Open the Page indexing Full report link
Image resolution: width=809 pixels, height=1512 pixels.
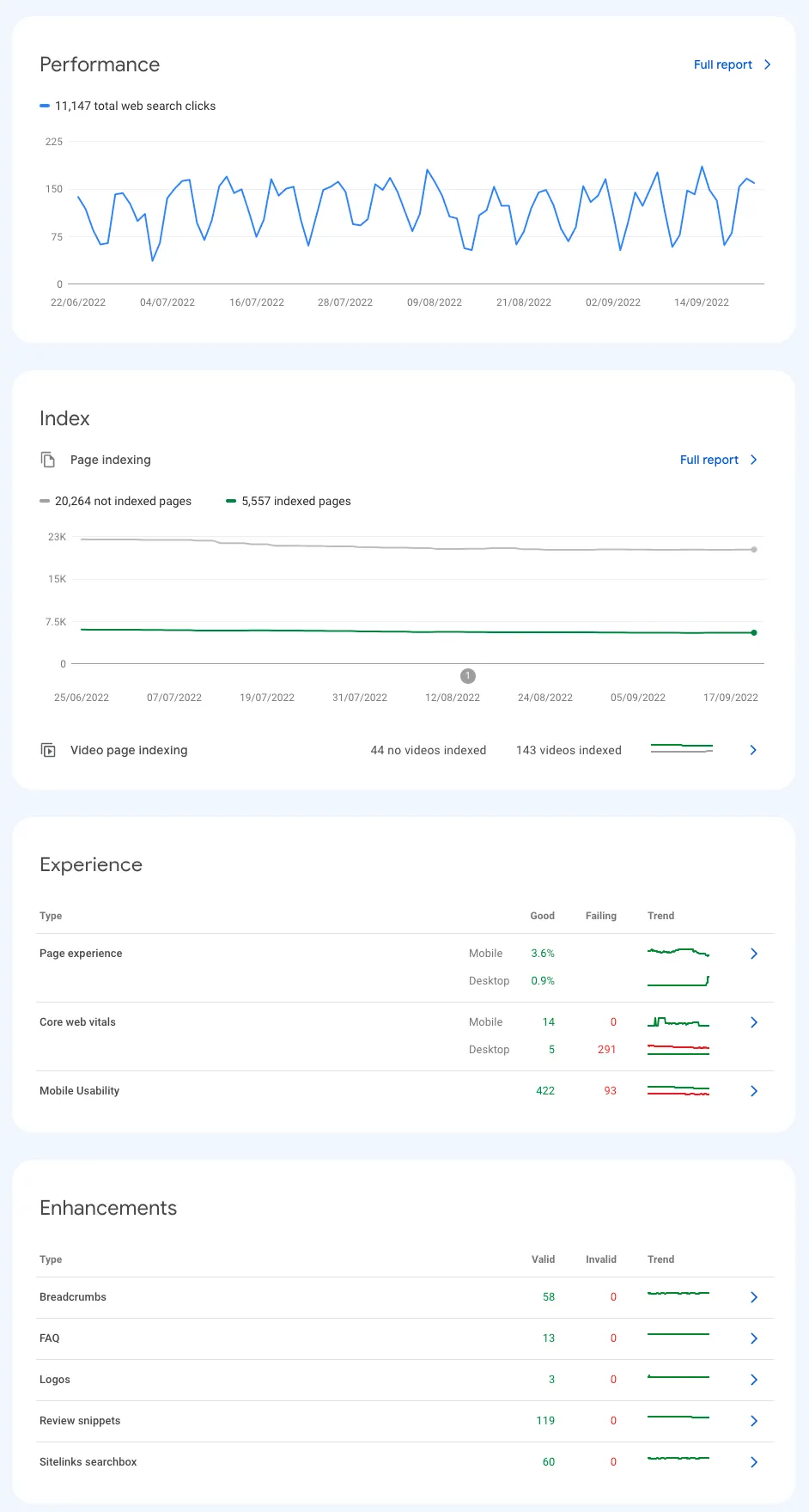(709, 460)
